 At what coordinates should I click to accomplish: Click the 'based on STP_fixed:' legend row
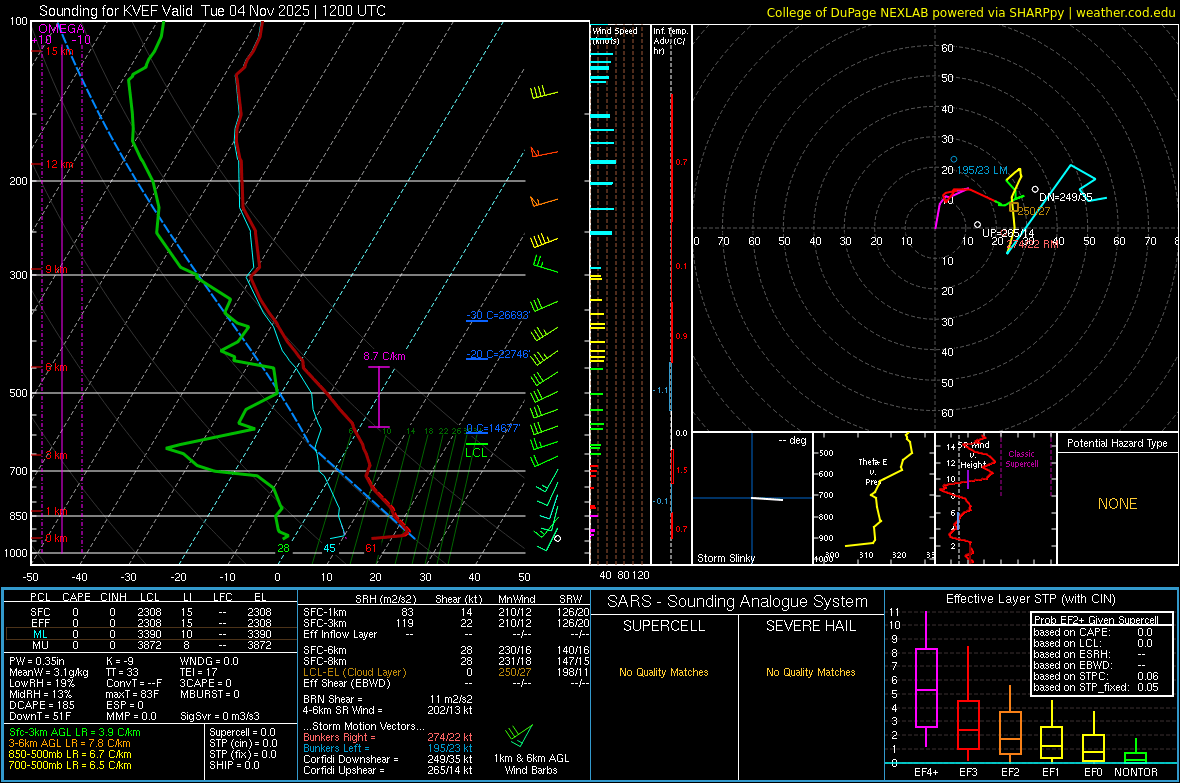(1096, 687)
